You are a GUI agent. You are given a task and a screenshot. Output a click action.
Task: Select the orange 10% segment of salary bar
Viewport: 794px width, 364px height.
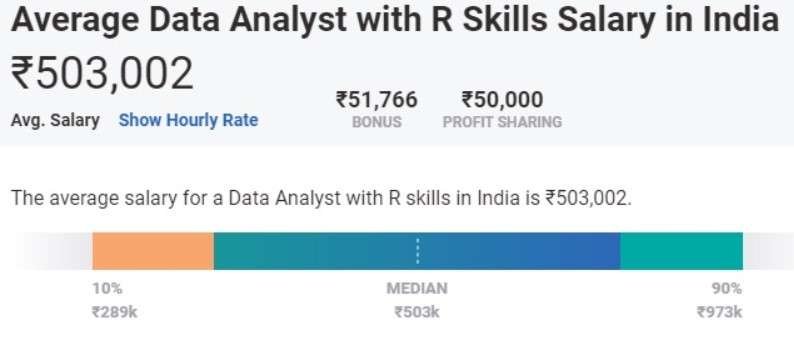coord(153,251)
